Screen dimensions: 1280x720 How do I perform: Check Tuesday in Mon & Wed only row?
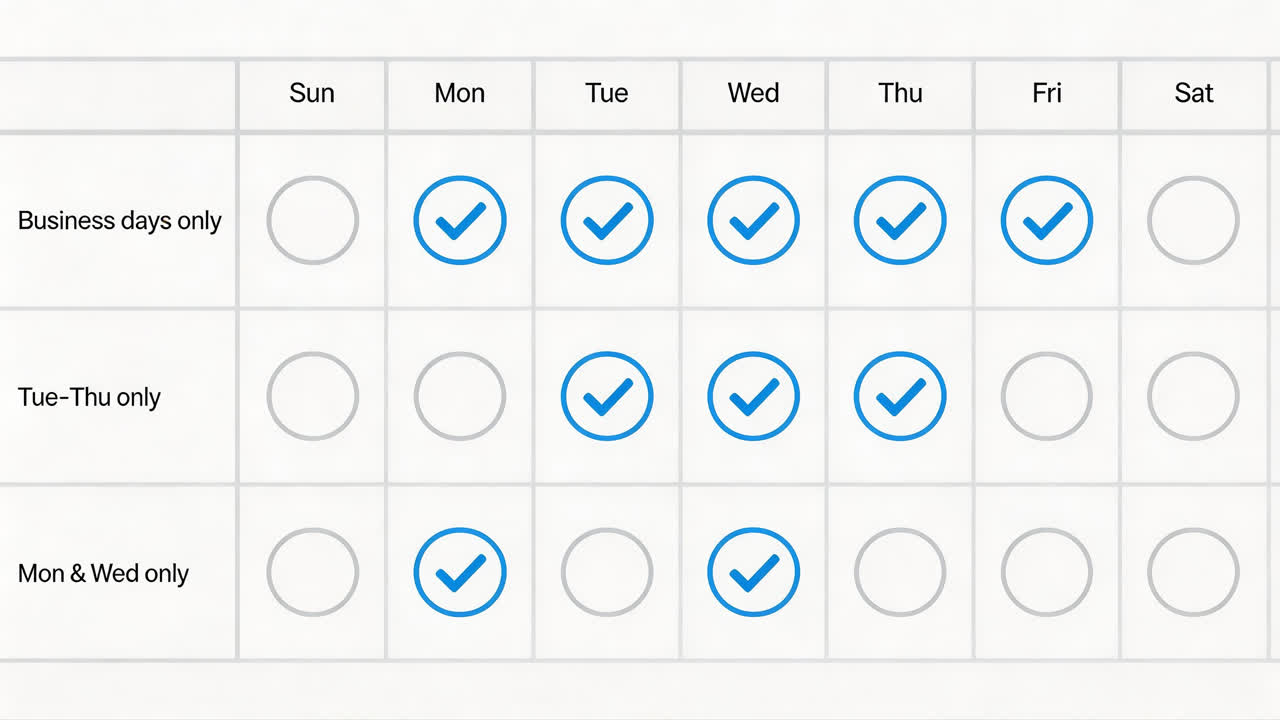coord(607,572)
